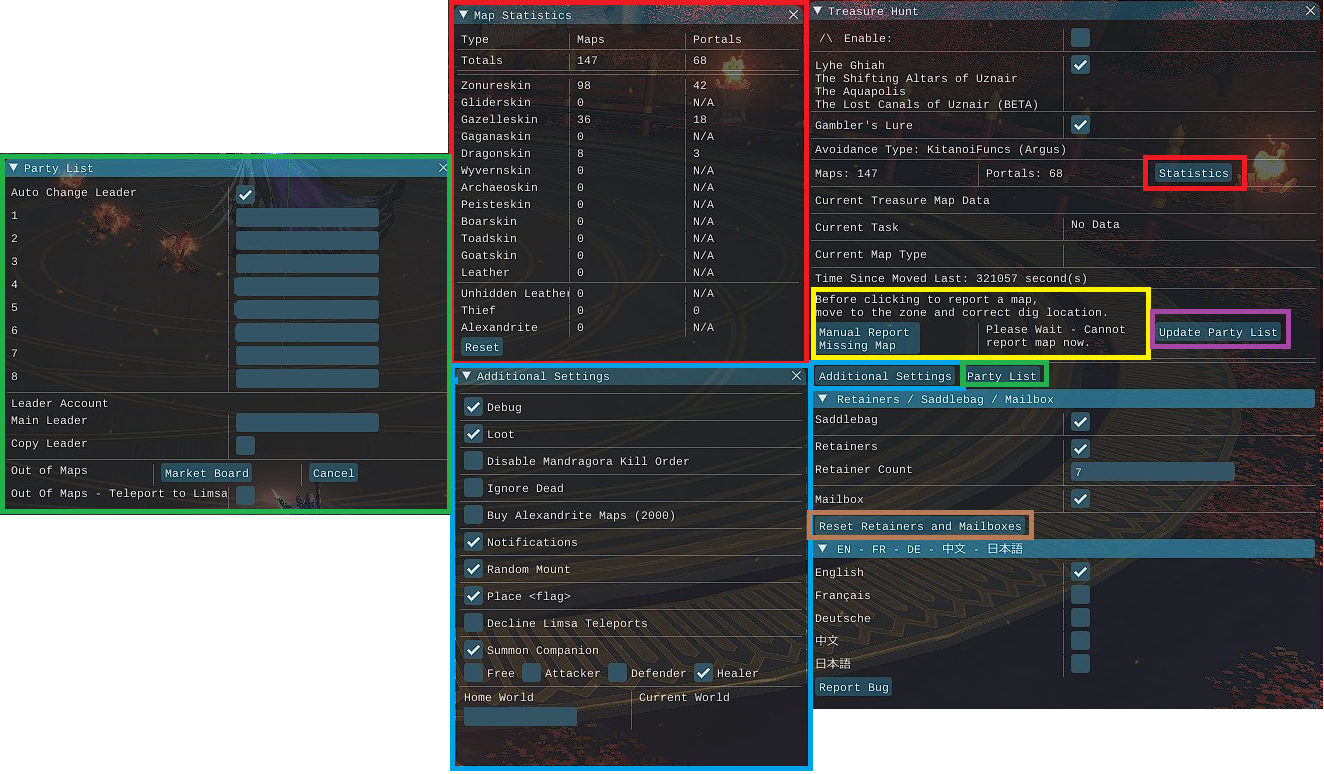Close the Map Statistics window
The height and width of the screenshot is (774, 1324).
click(793, 15)
